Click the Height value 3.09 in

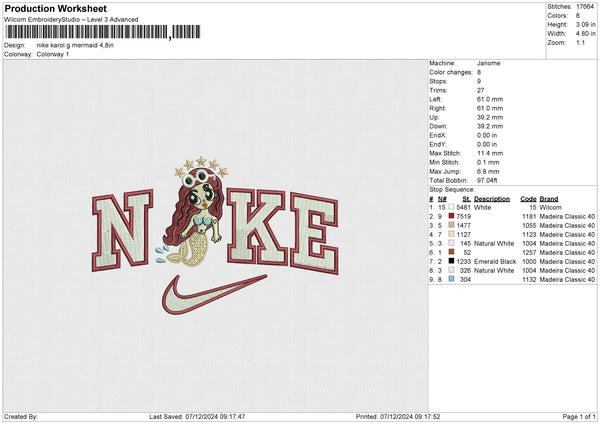(585, 24)
